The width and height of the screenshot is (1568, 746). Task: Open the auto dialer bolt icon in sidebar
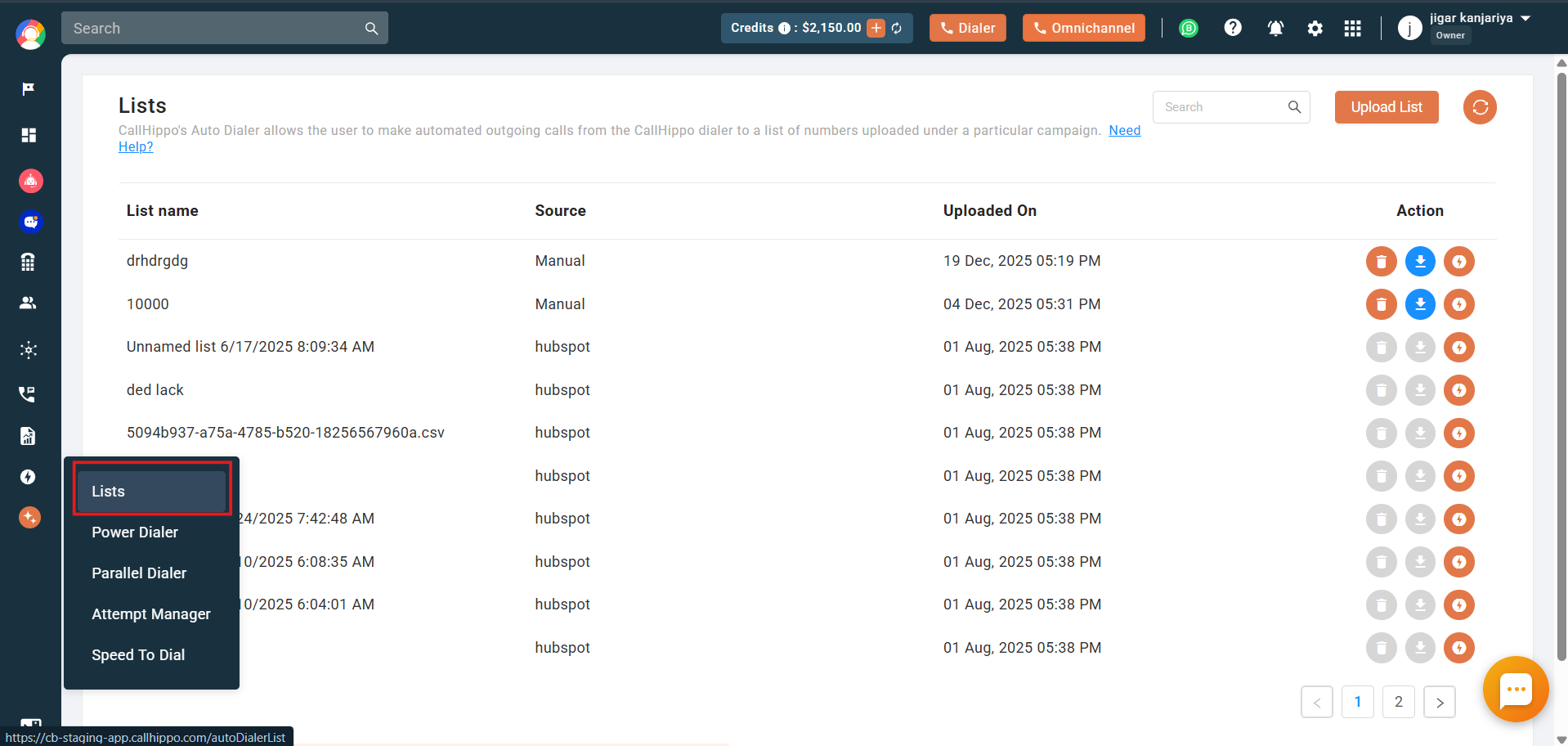click(28, 477)
